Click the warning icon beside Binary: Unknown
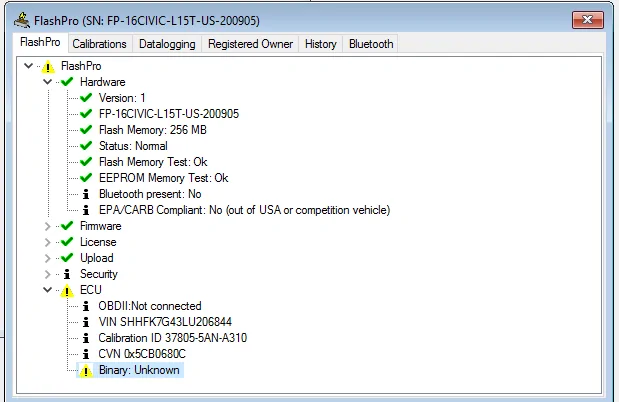 (86, 371)
